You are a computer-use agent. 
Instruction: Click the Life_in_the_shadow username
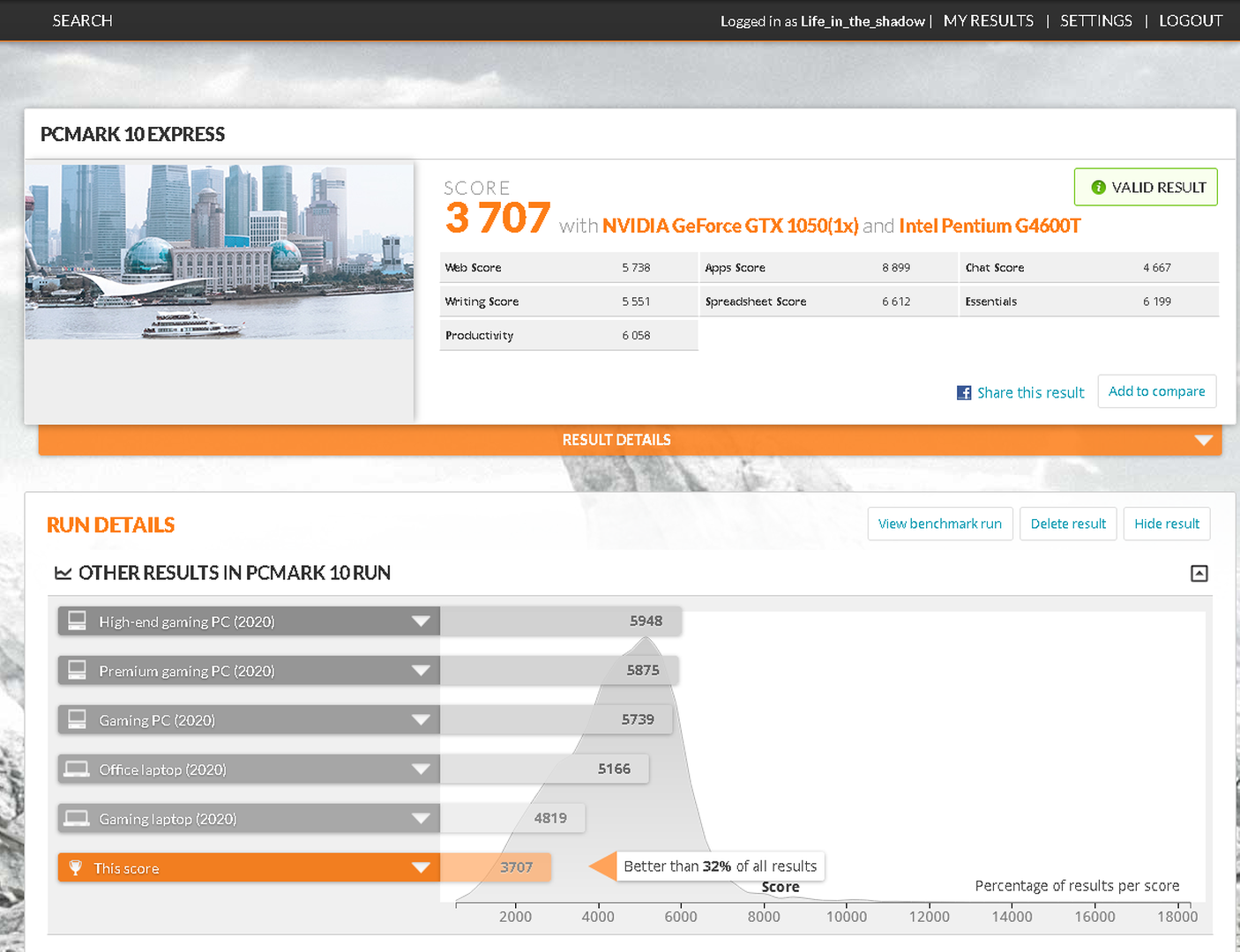(x=863, y=21)
